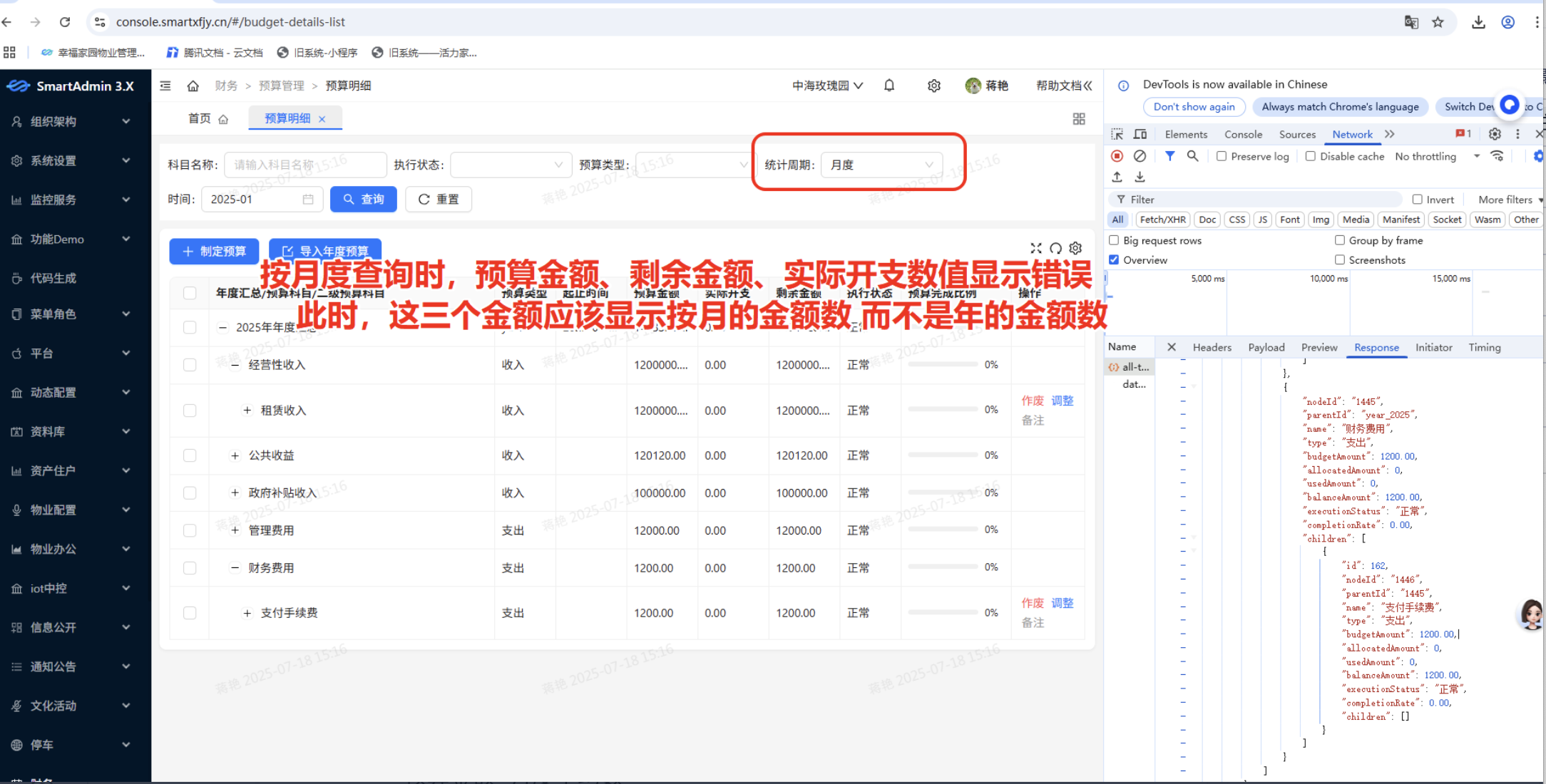Screen dimensions: 1546x784
Task: Refresh the budget table via the refresh icon
Action: click(x=1055, y=248)
